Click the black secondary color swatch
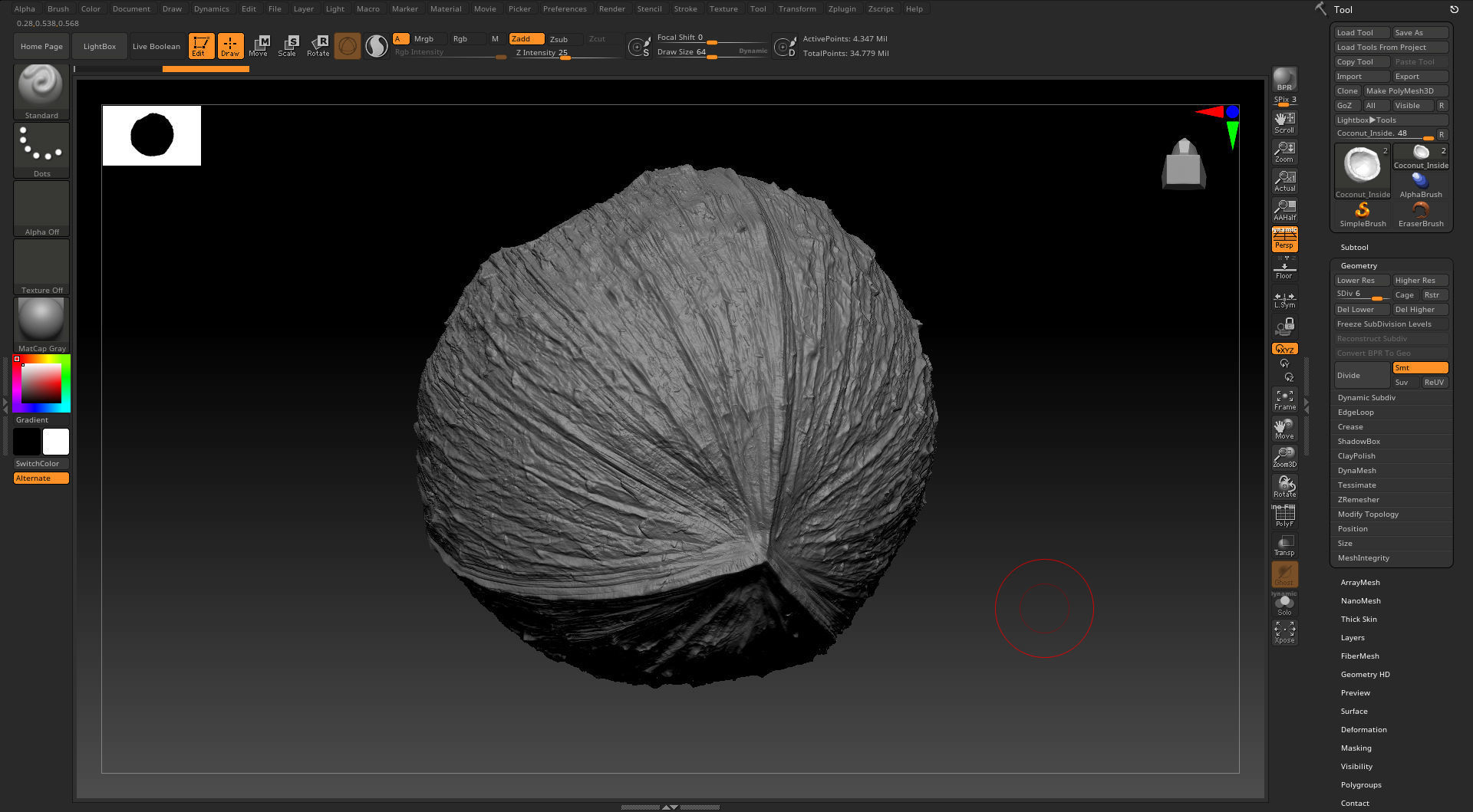Screen dimensions: 1473x812 [26, 442]
